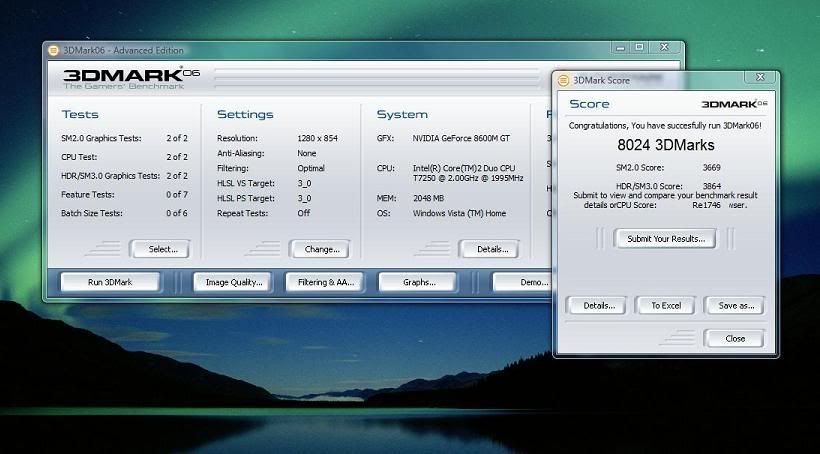The height and width of the screenshot is (454, 820).
Task: Open Details... in the Score dialog
Action: pyautogui.click(x=596, y=305)
